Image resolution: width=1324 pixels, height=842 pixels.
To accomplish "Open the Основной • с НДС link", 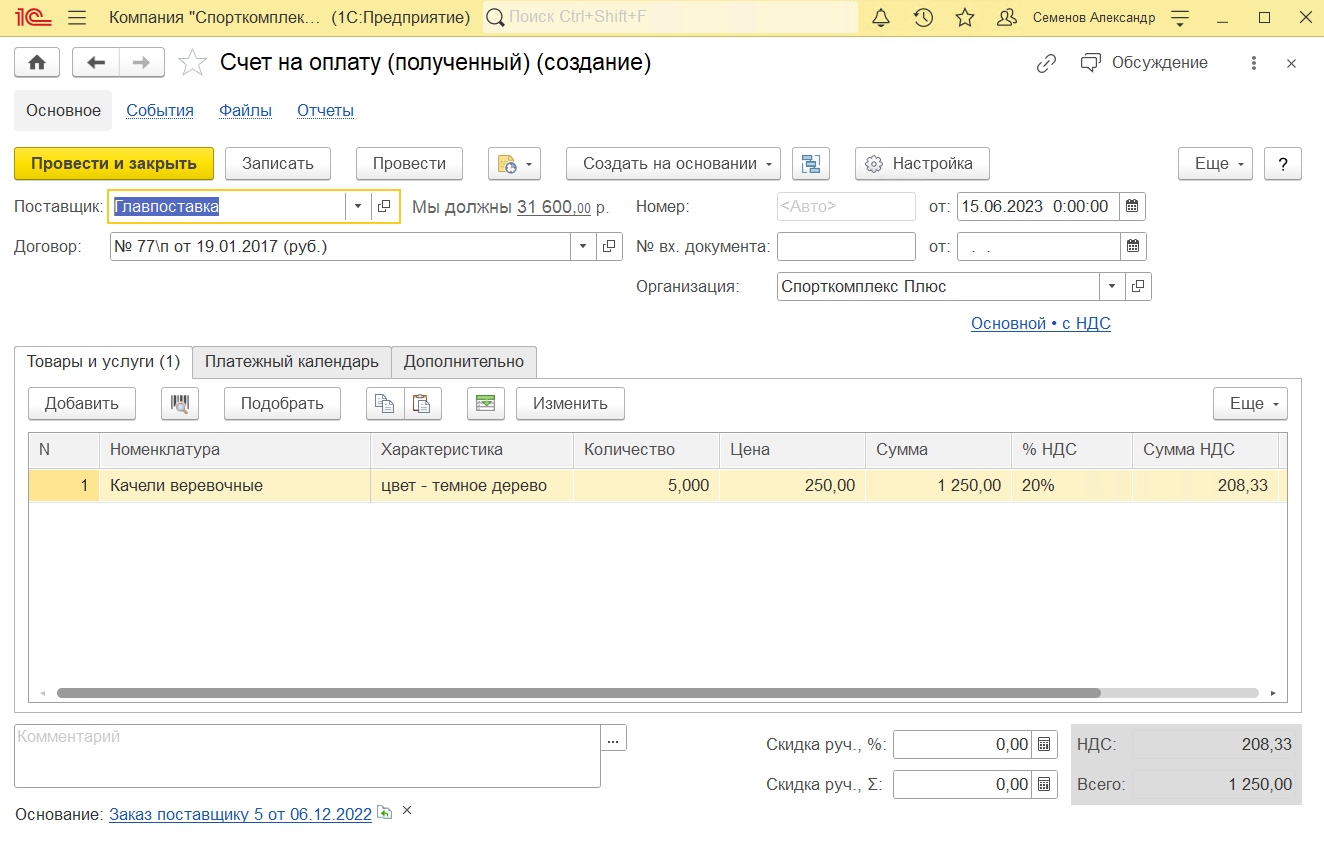I will pos(1041,324).
